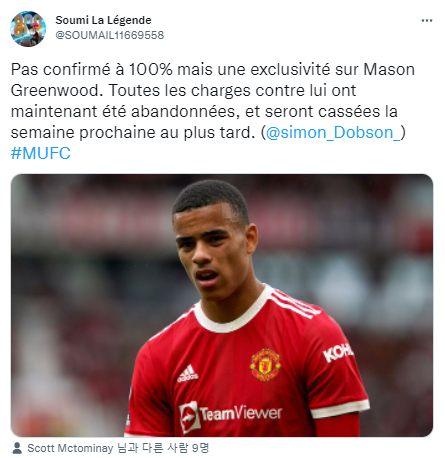Click the TeamViewer arrow emblem on the shirt

[189, 417]
